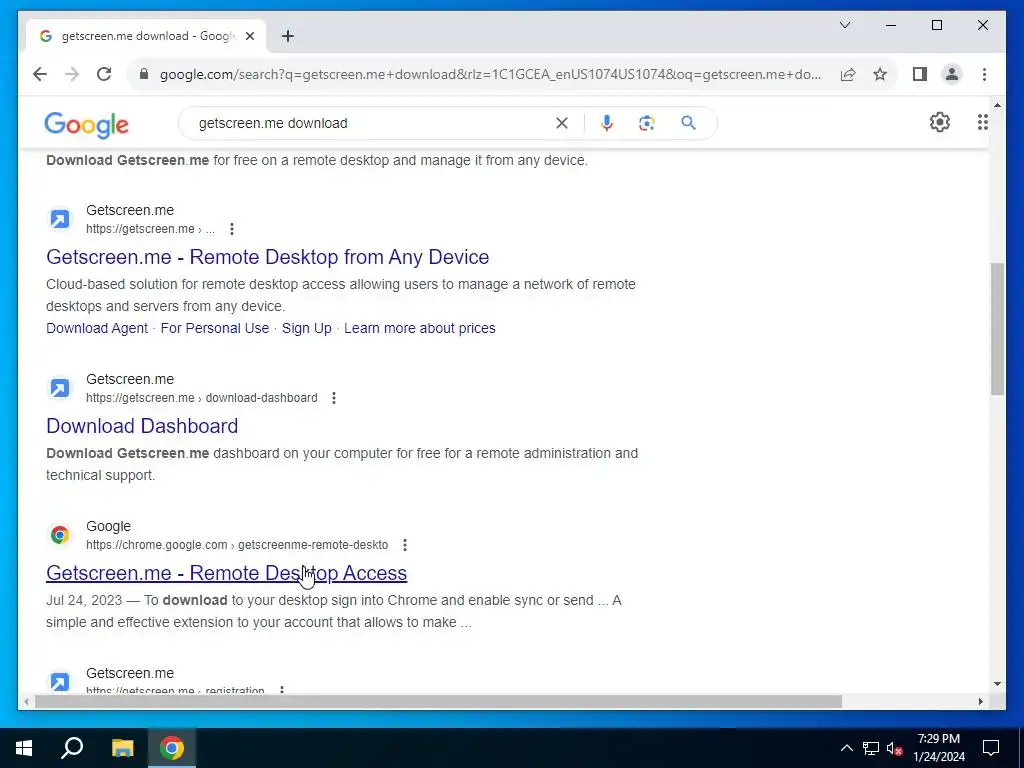
Task: Open File Explorer from the taskbar
Action: click(x=122, y=748)
